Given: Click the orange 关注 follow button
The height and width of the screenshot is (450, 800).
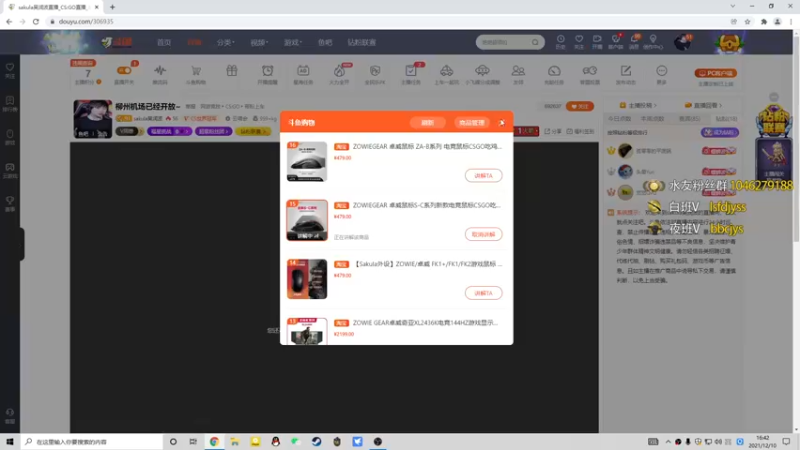Looking at the screenshot, I should (x=580, y=106).
